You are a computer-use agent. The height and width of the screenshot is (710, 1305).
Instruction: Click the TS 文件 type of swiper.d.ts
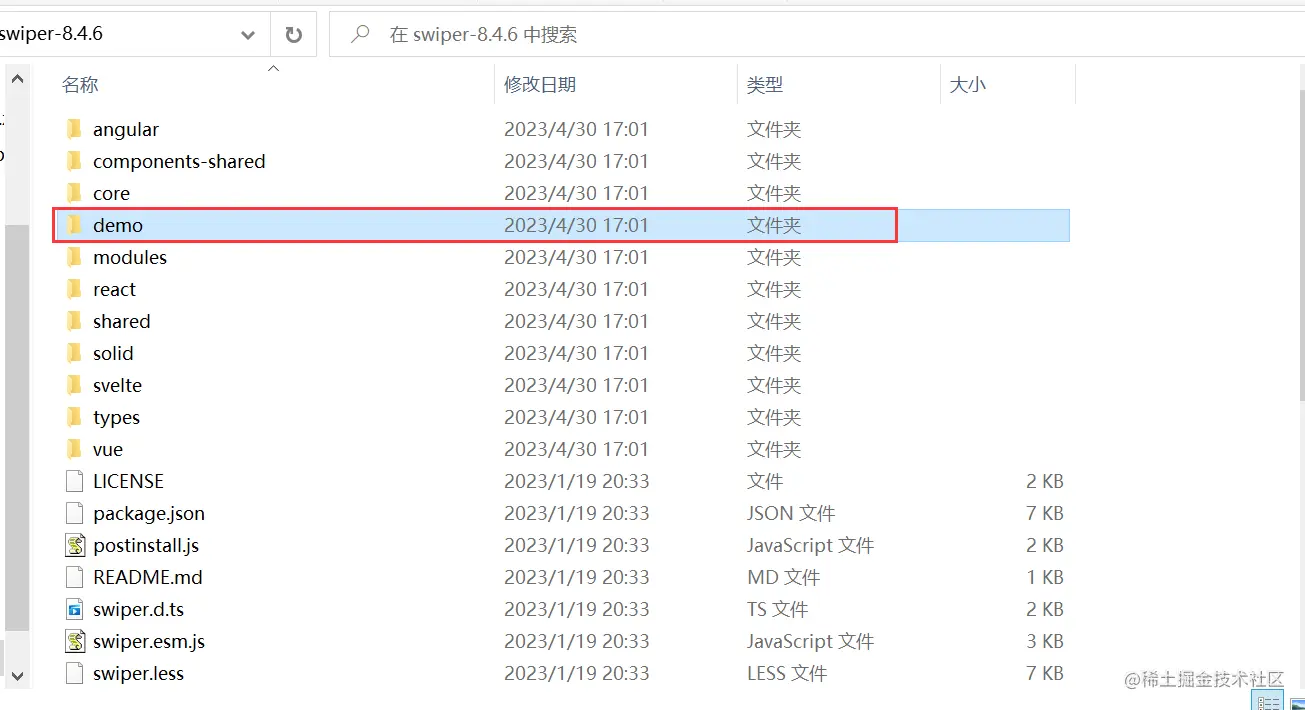tap(777, 610)
